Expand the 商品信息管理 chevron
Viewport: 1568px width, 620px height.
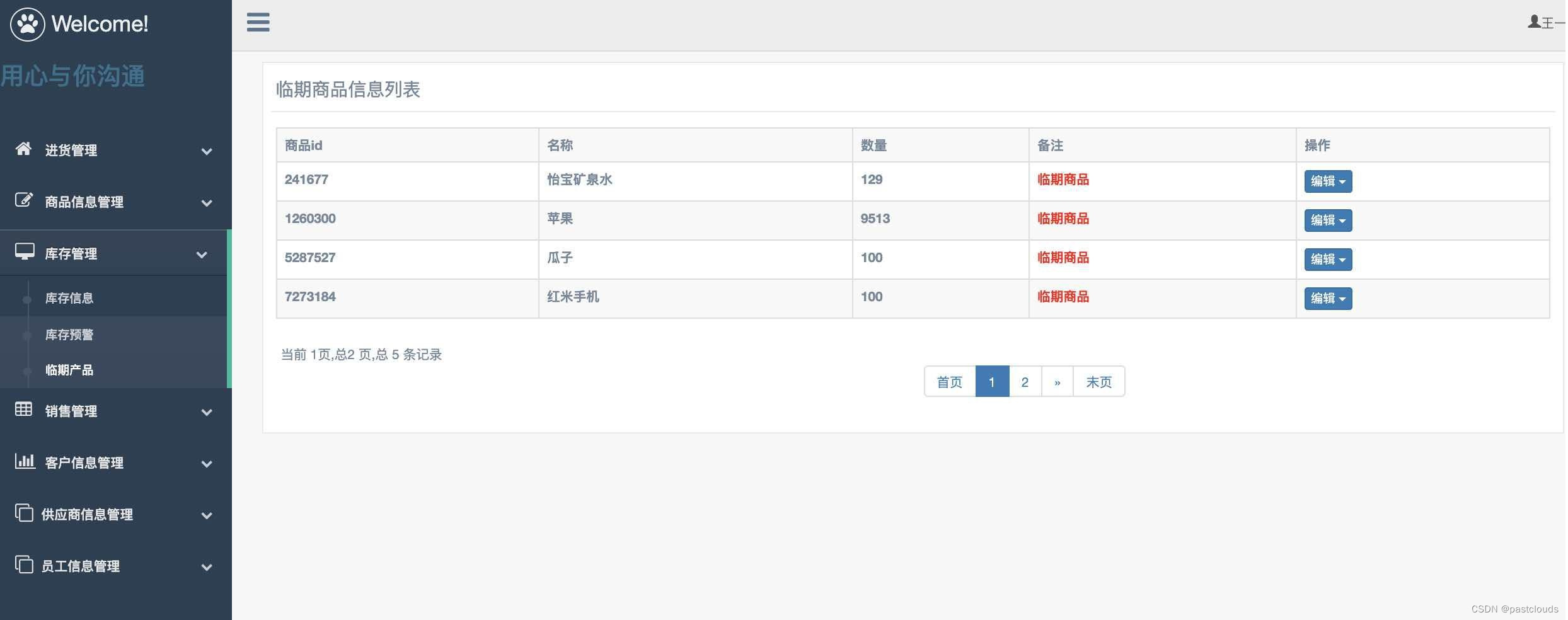tap(207, 203)
